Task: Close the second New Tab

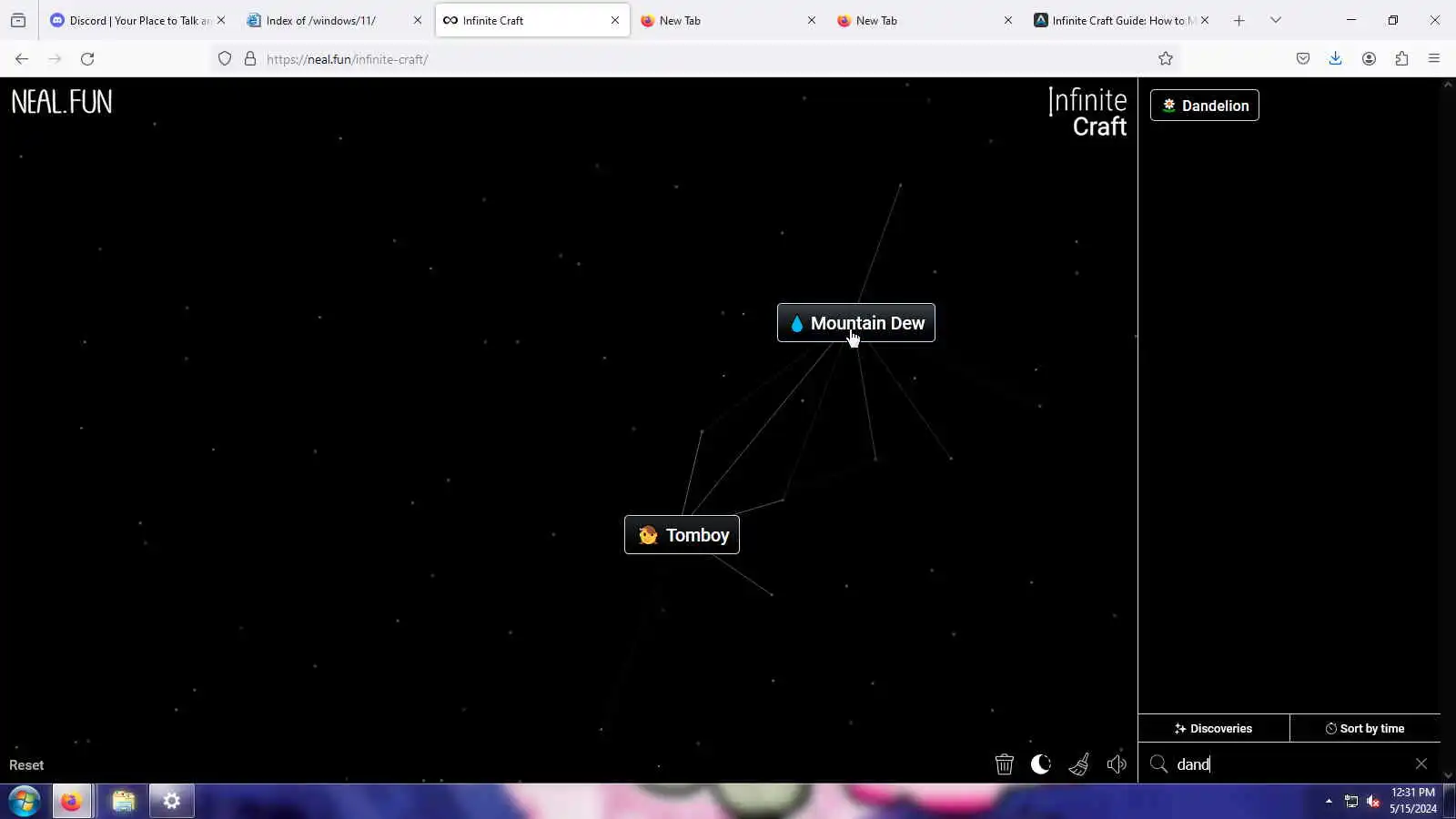Action: [x=1008, y=20]
